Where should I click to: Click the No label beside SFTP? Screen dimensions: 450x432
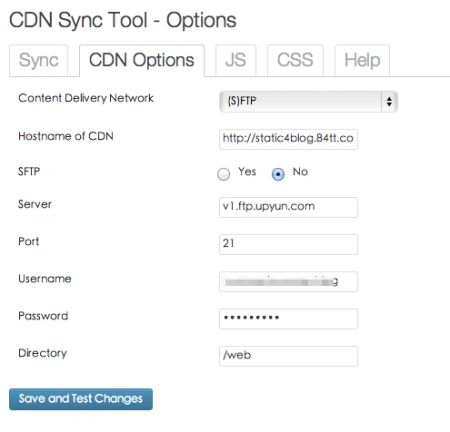pyautogui.click(x=300, y=172)
